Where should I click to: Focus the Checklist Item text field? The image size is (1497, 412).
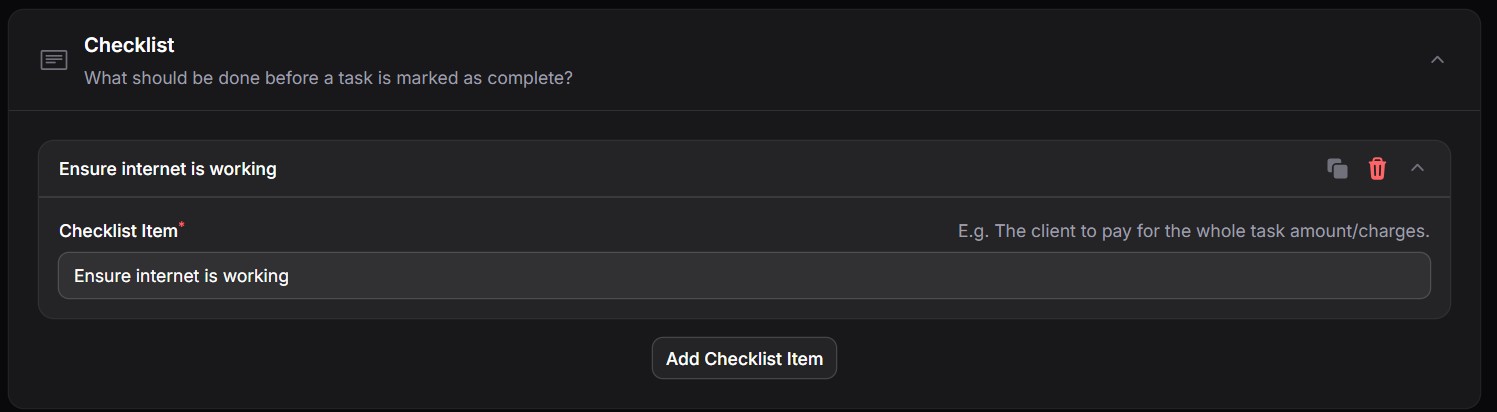(744, 275)
